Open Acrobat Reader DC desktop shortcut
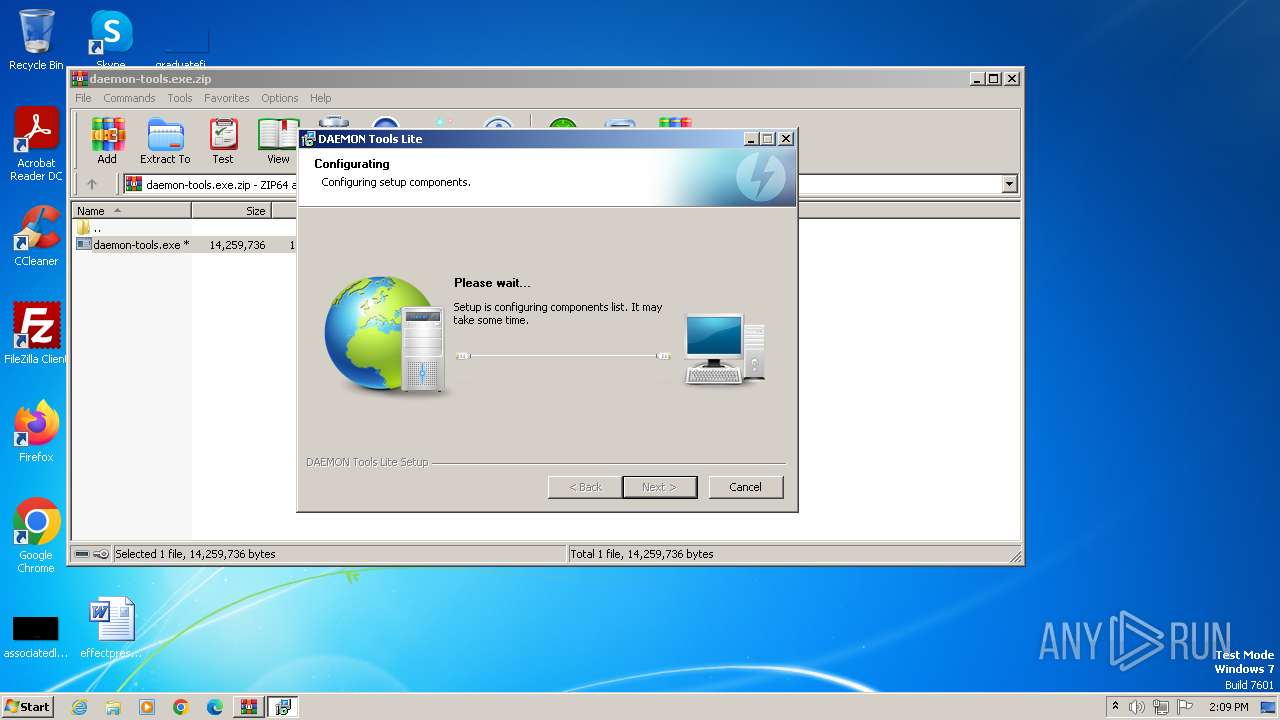The width and height of the screenshot is (1280, 720). tap(36, 145)
